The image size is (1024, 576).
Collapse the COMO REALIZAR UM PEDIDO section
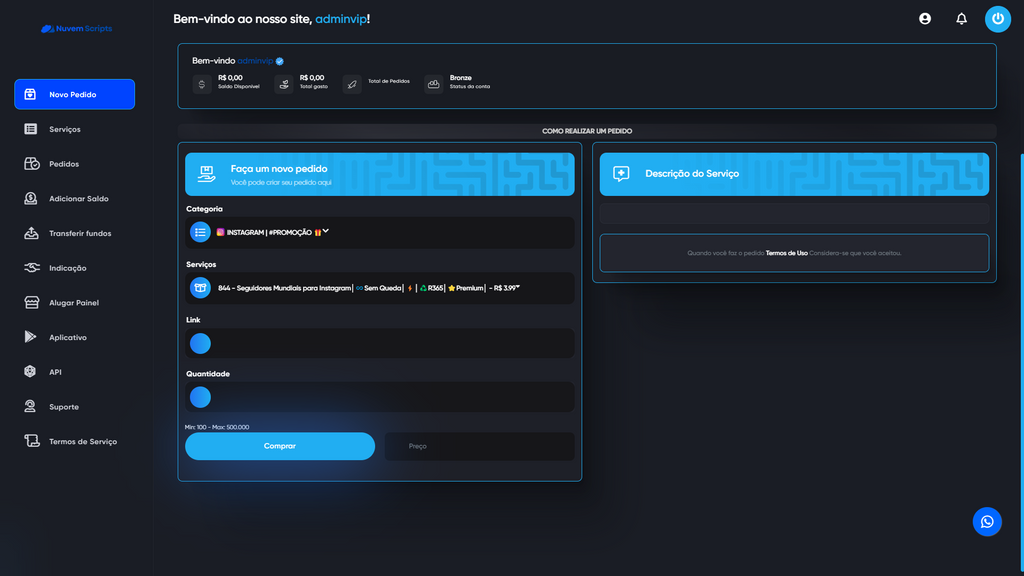pyautogui.click(x=591, y=130)
